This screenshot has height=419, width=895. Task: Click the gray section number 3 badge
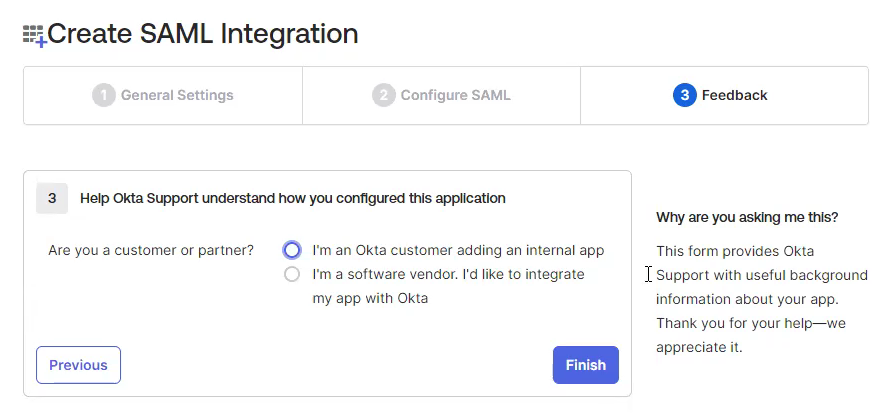pos(52,198)
